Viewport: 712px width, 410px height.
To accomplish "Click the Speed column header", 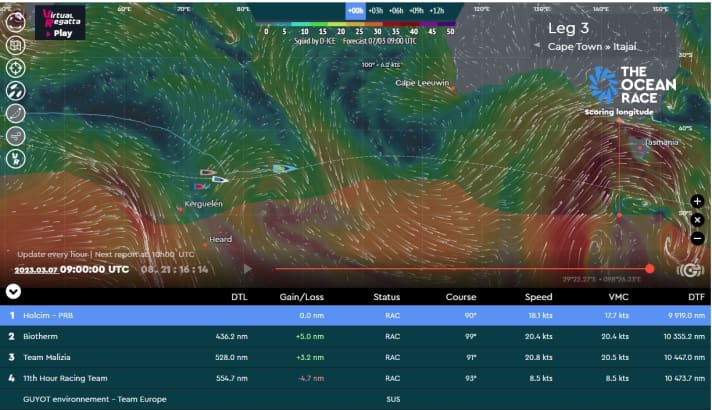I will point(539,297).
